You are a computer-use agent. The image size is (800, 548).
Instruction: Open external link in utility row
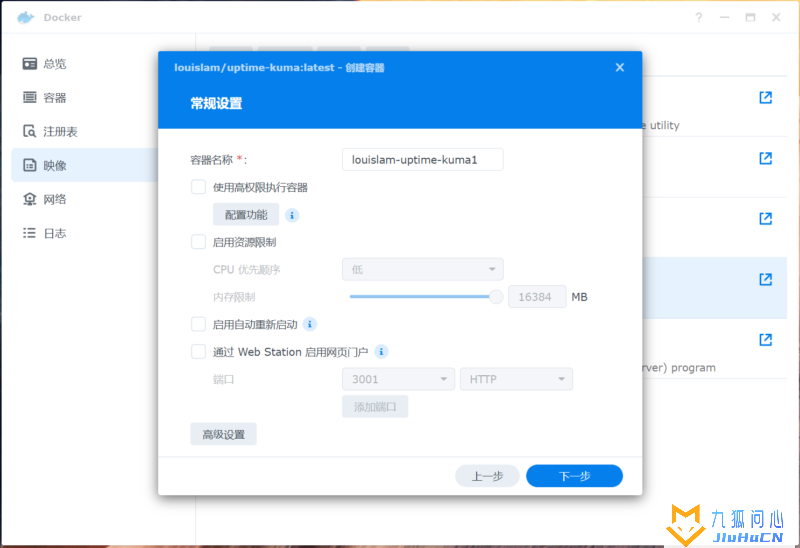click(x=765, y=97)
